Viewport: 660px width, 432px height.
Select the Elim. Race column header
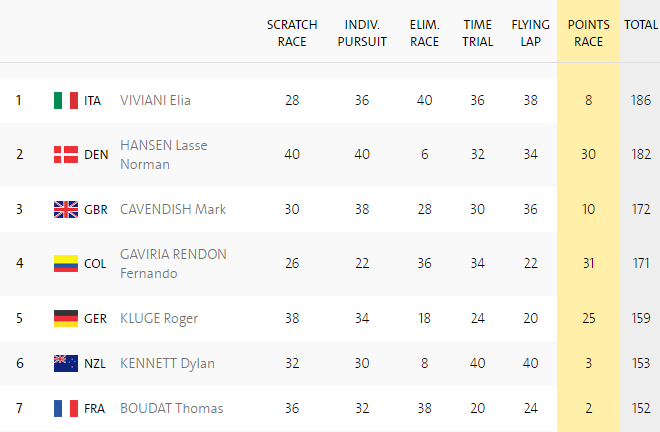424,33
